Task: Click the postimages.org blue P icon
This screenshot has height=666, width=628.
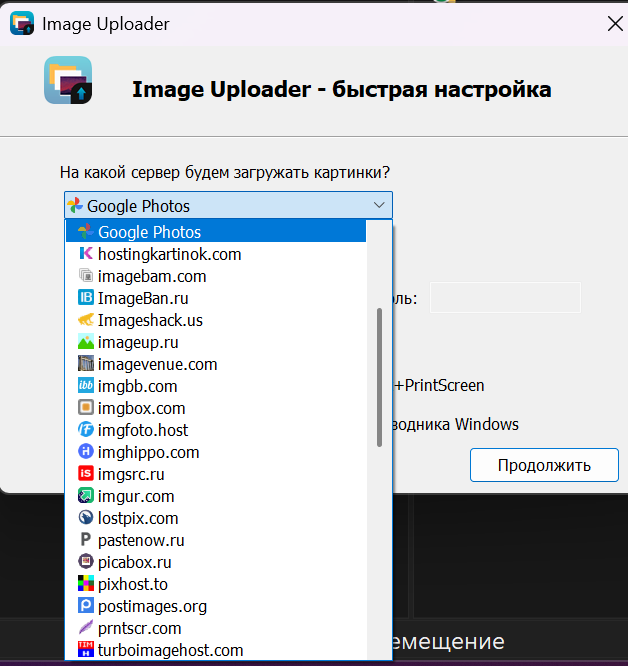Action: pos(85,606)
